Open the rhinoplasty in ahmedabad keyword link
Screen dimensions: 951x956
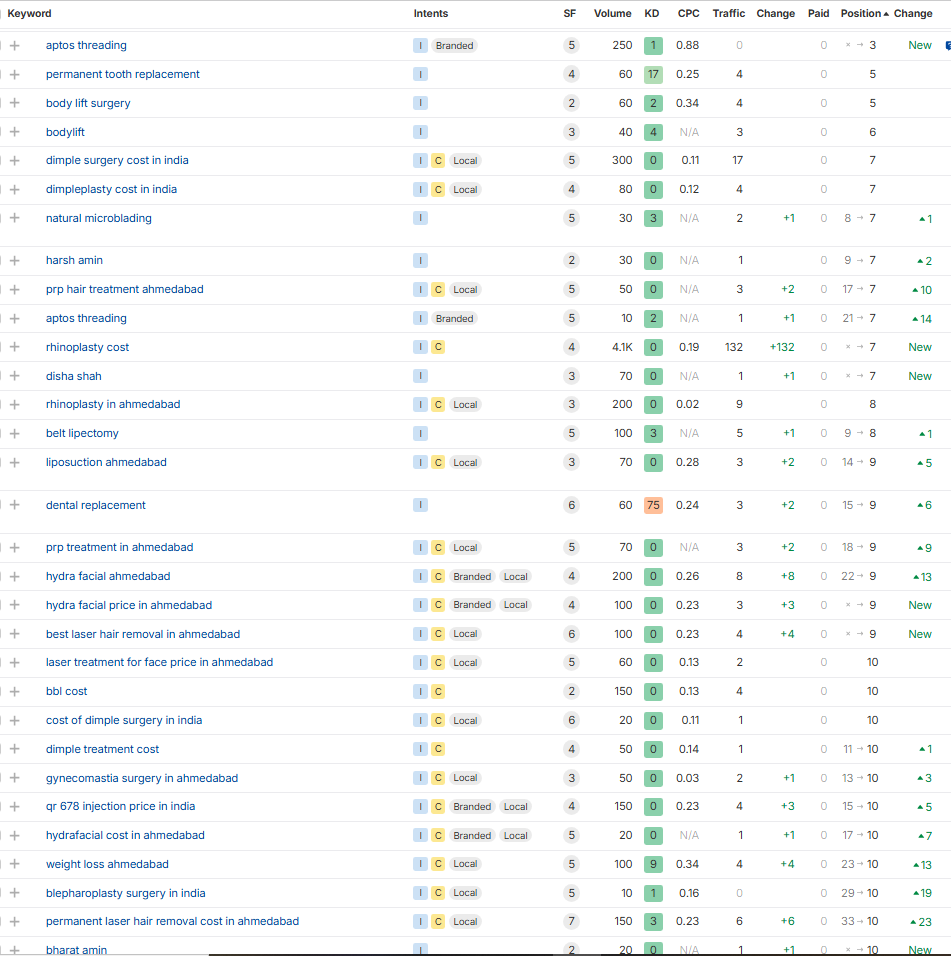(x=113, y=404)
